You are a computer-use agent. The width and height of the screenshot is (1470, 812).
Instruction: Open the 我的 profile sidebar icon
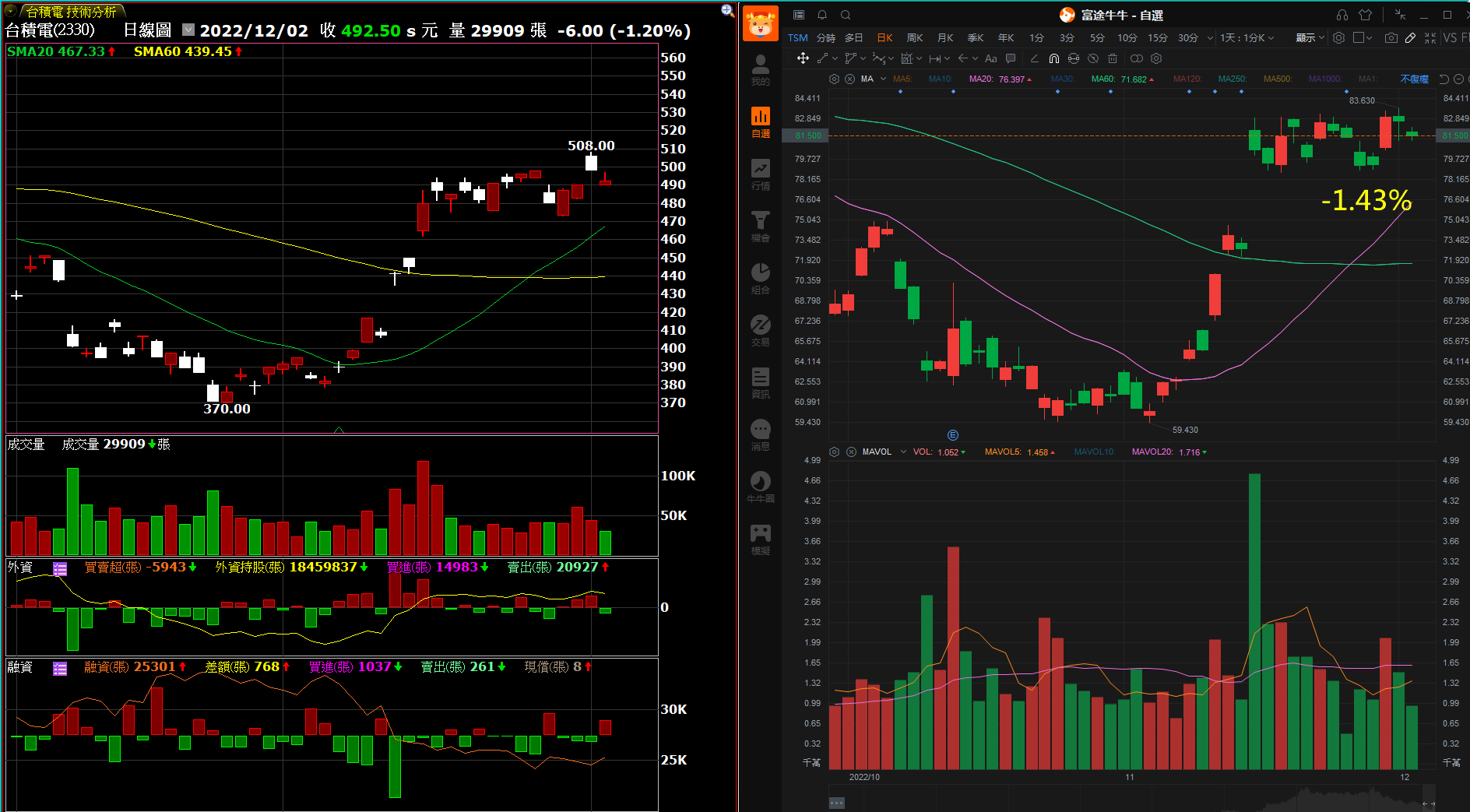761,70
